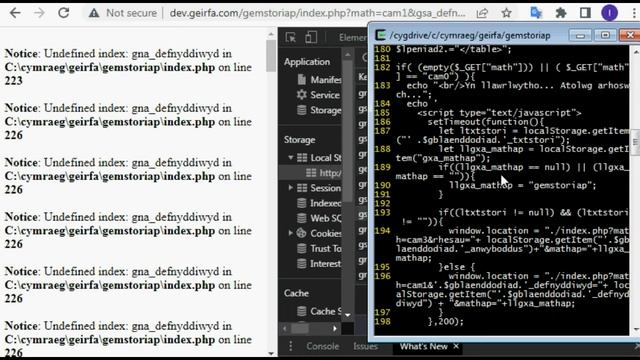The width and height of the screenshot is (640, 360).
Task: Close the cygdrive terminal window
Action: 629,36
